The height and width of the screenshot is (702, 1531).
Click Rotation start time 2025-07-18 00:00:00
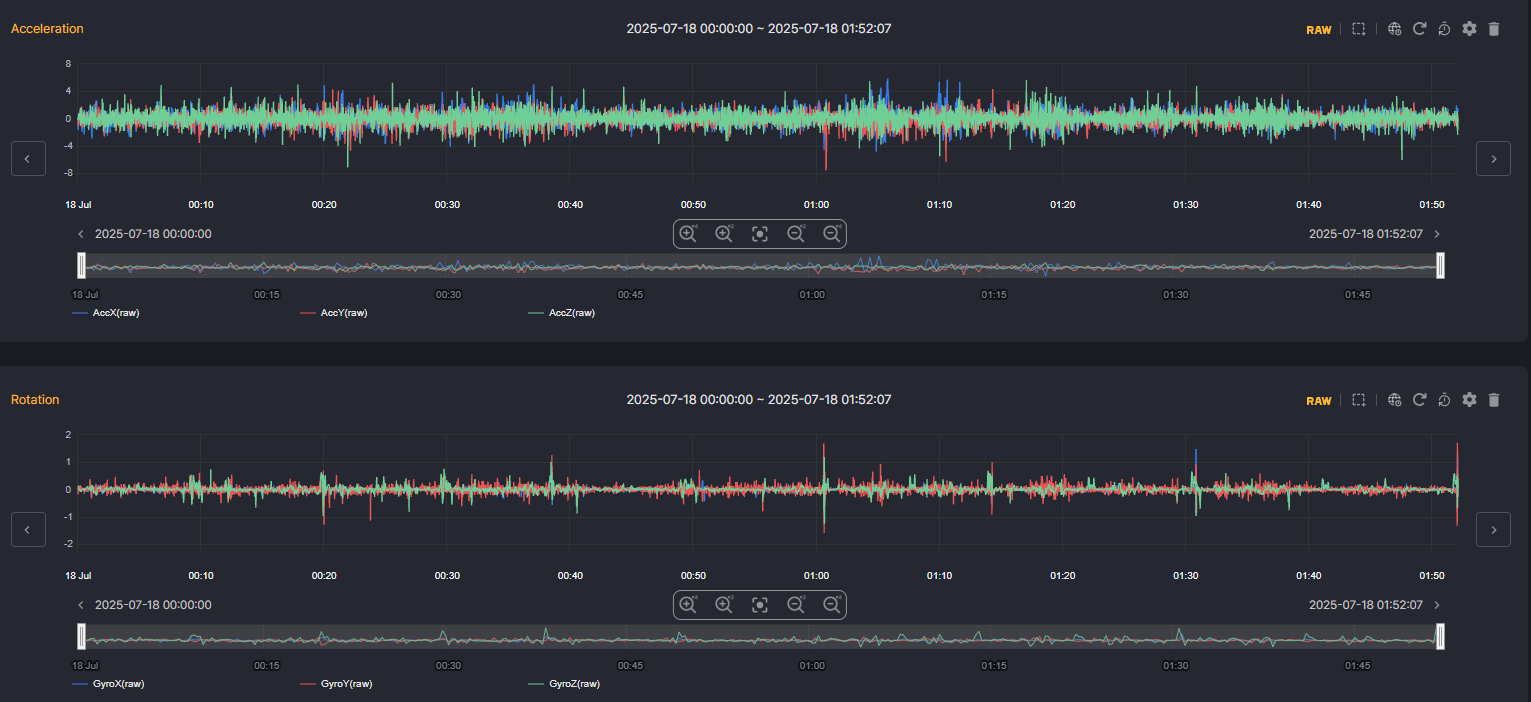(153, 605)
